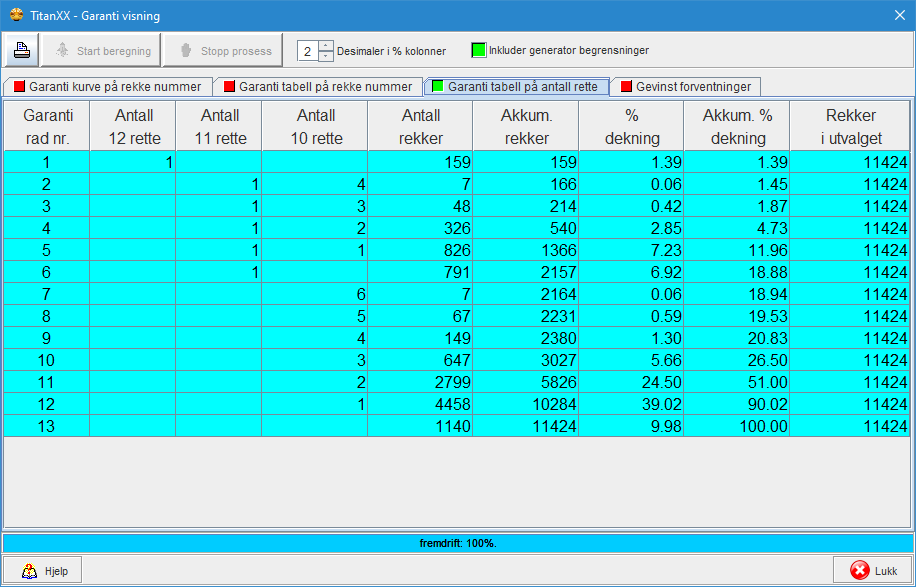
Task: Click Antall 10 rette value 6
Action: click(314, 294)
